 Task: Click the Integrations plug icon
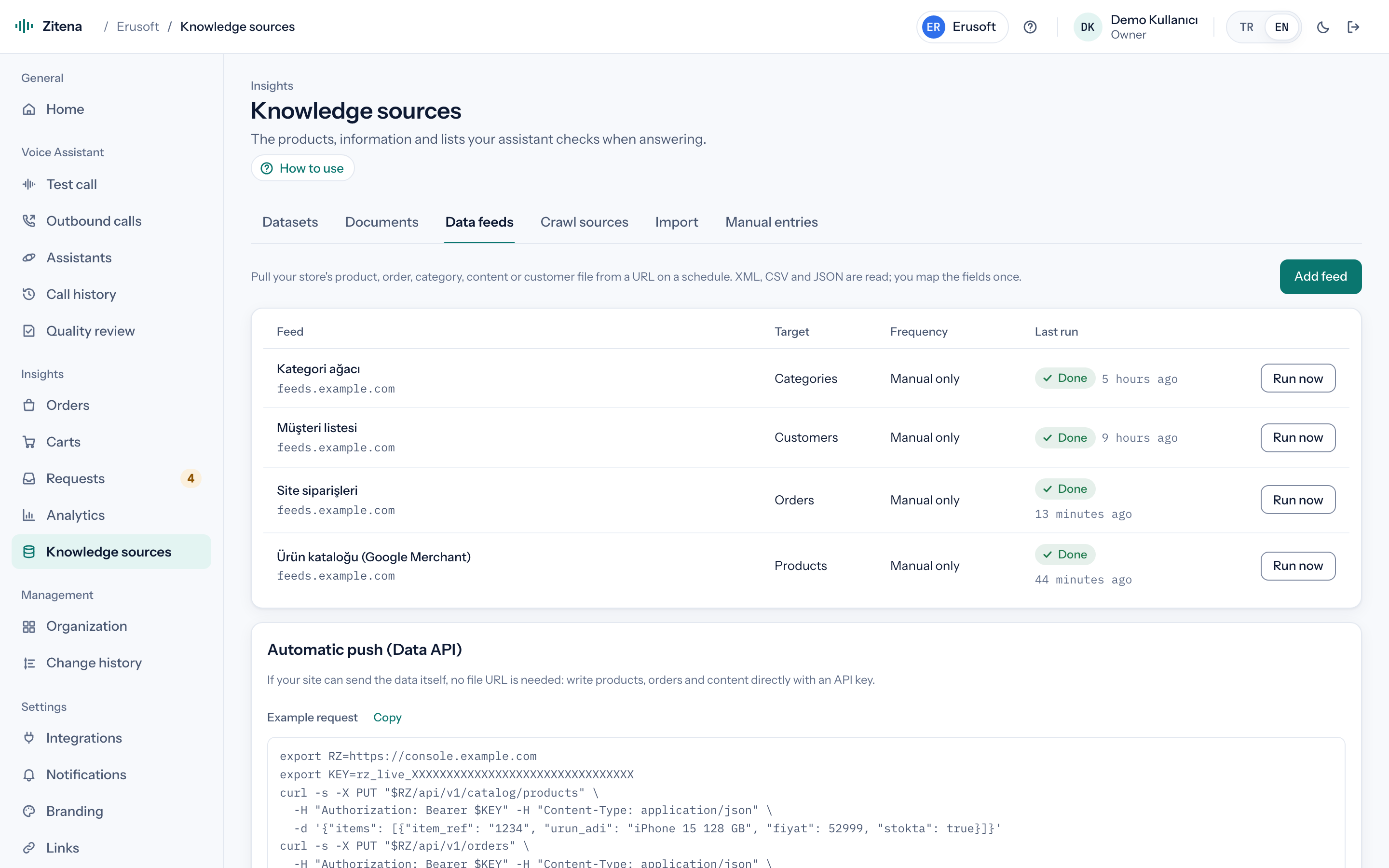coord(29,738)
